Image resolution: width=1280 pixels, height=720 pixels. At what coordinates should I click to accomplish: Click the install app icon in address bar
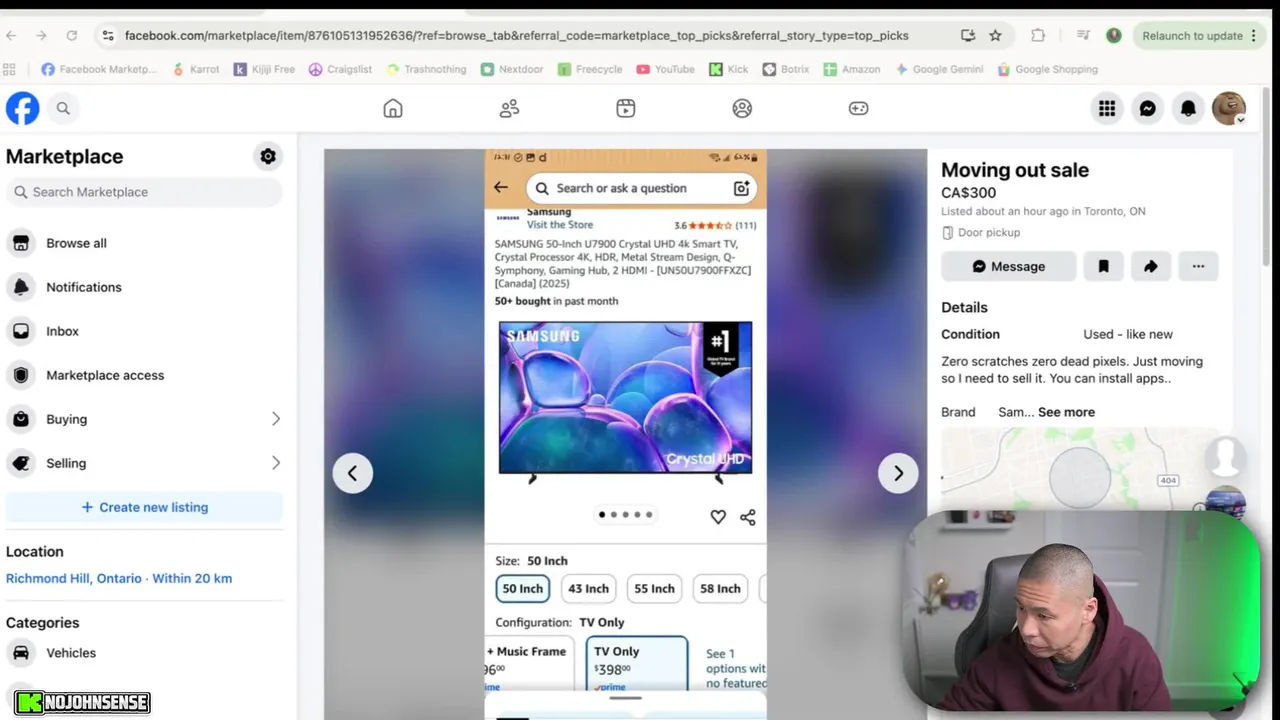tap(967, 35)
